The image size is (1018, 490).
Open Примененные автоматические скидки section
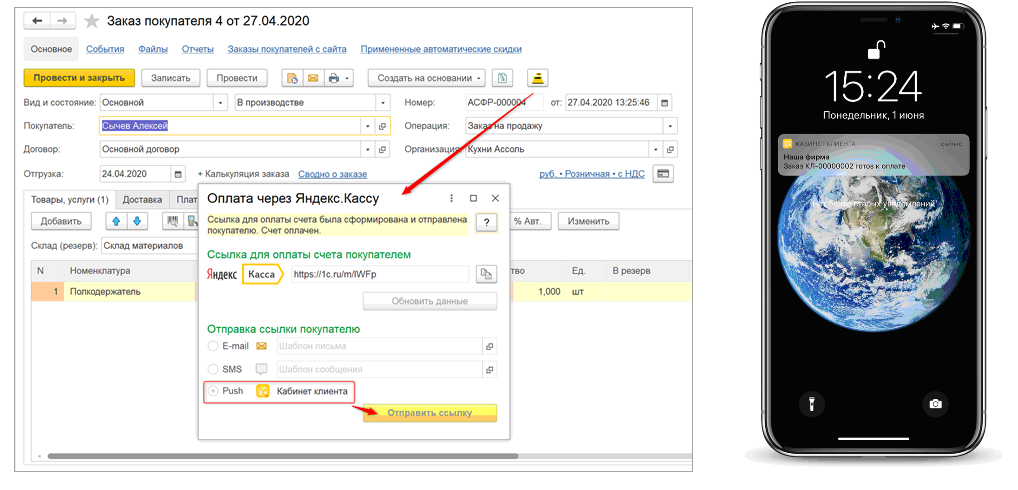(x=441, y=49)
